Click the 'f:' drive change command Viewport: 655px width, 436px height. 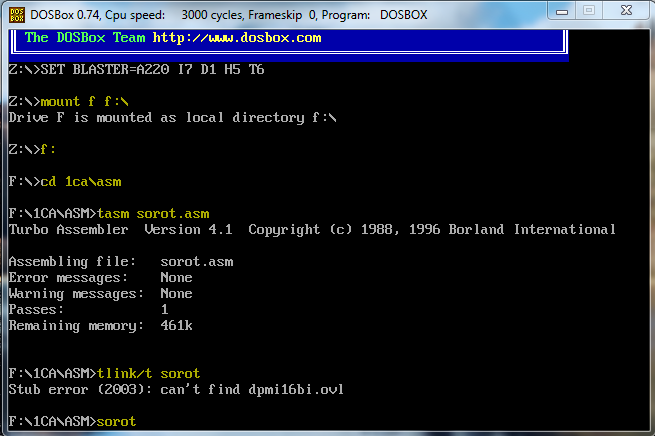point(48,149)
